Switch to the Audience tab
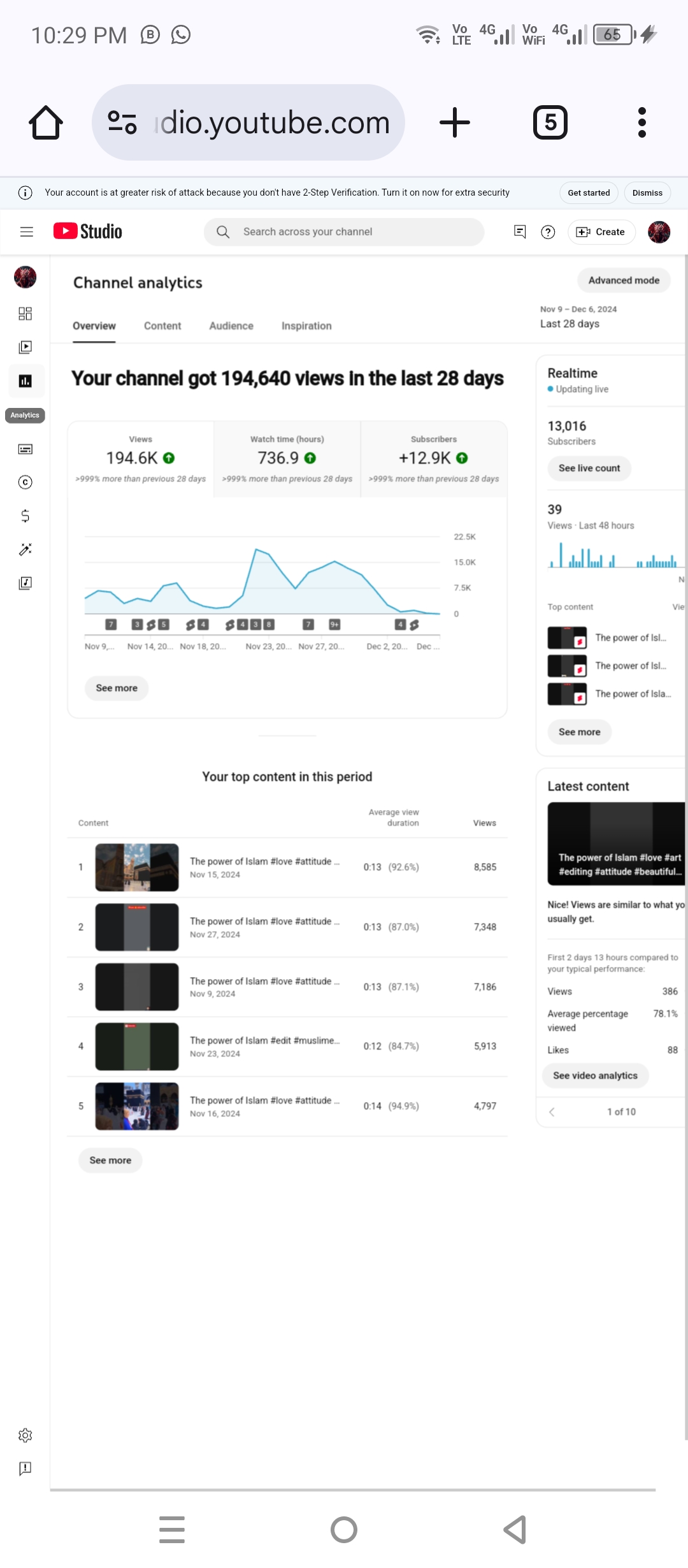This screenshot has width=688, height=1568. (x=231, y=326)
